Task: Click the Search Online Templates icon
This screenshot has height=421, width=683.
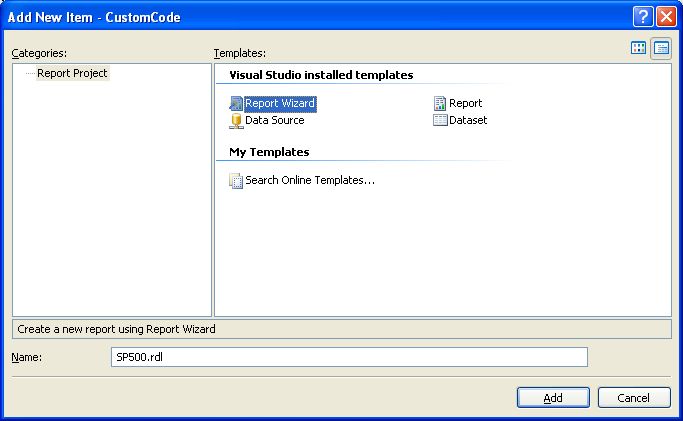Action: 236,181
